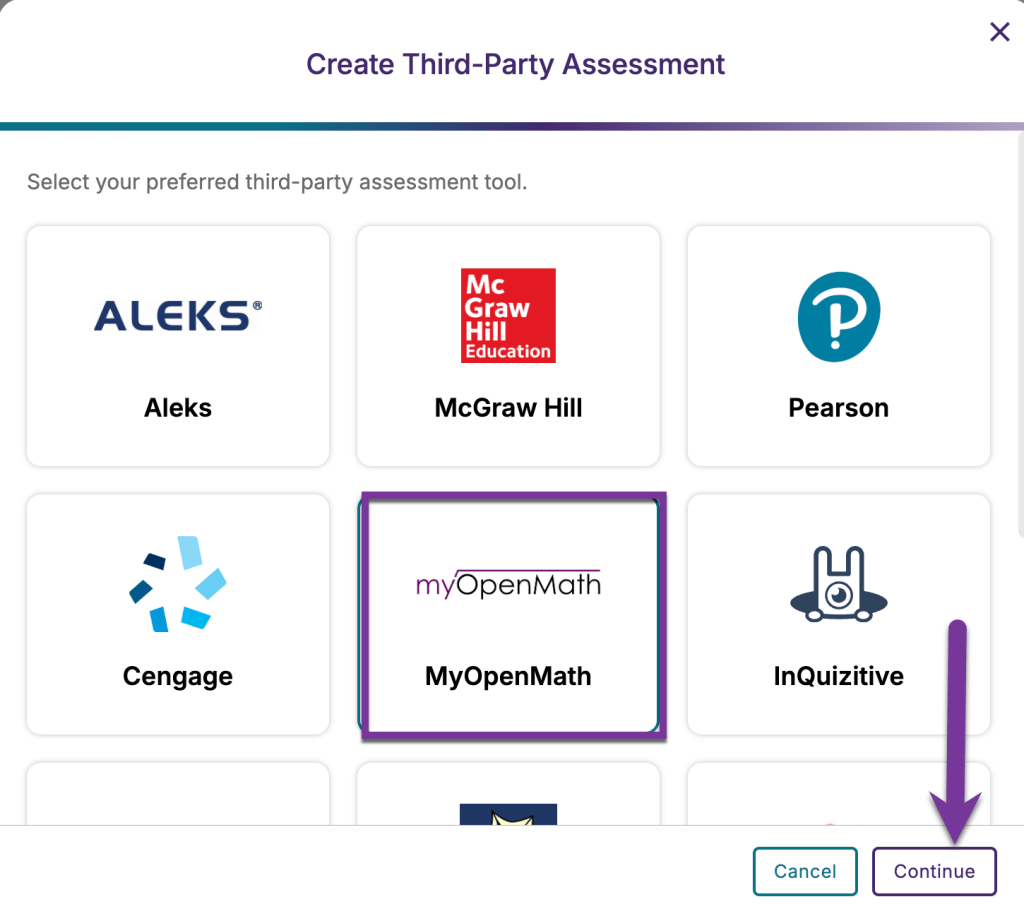Click the "Pearson" label text

(838, 407)
